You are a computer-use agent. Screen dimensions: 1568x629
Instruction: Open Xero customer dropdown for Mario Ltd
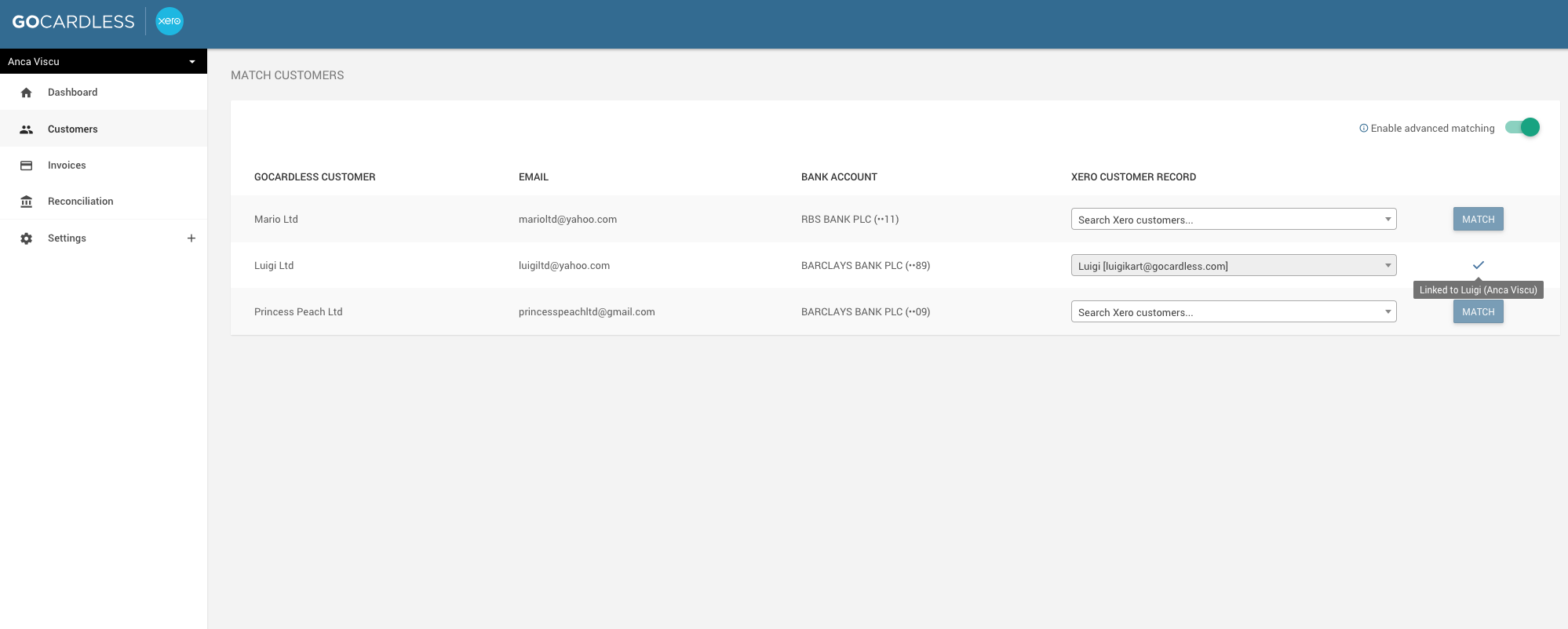[x=1234, y=219]
